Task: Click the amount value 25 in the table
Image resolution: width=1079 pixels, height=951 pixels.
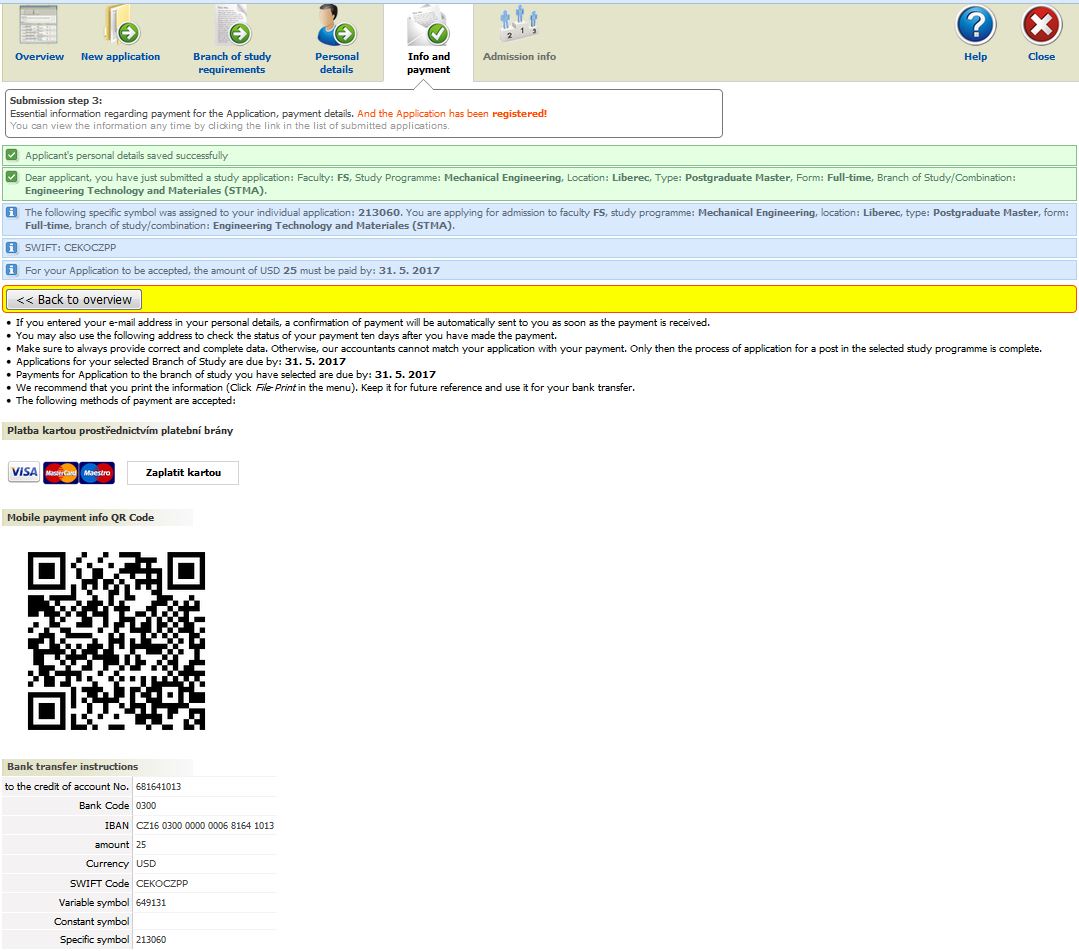Action: [141, 844]
